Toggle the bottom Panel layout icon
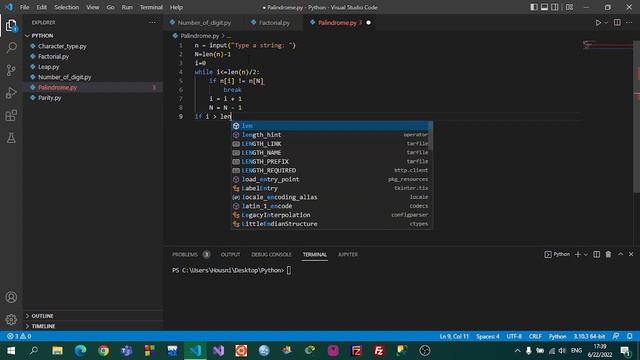 point(544,7)
